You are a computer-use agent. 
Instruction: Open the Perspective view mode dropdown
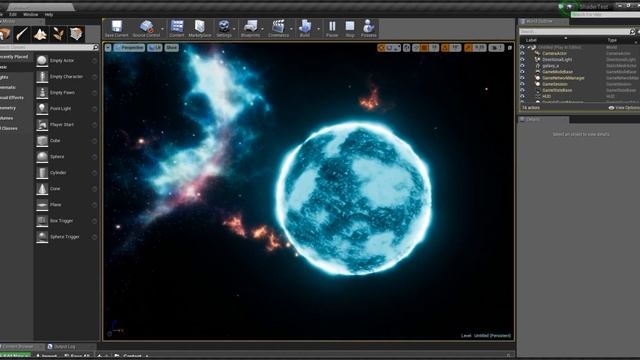pyautogui.click(x=129, y=48)
